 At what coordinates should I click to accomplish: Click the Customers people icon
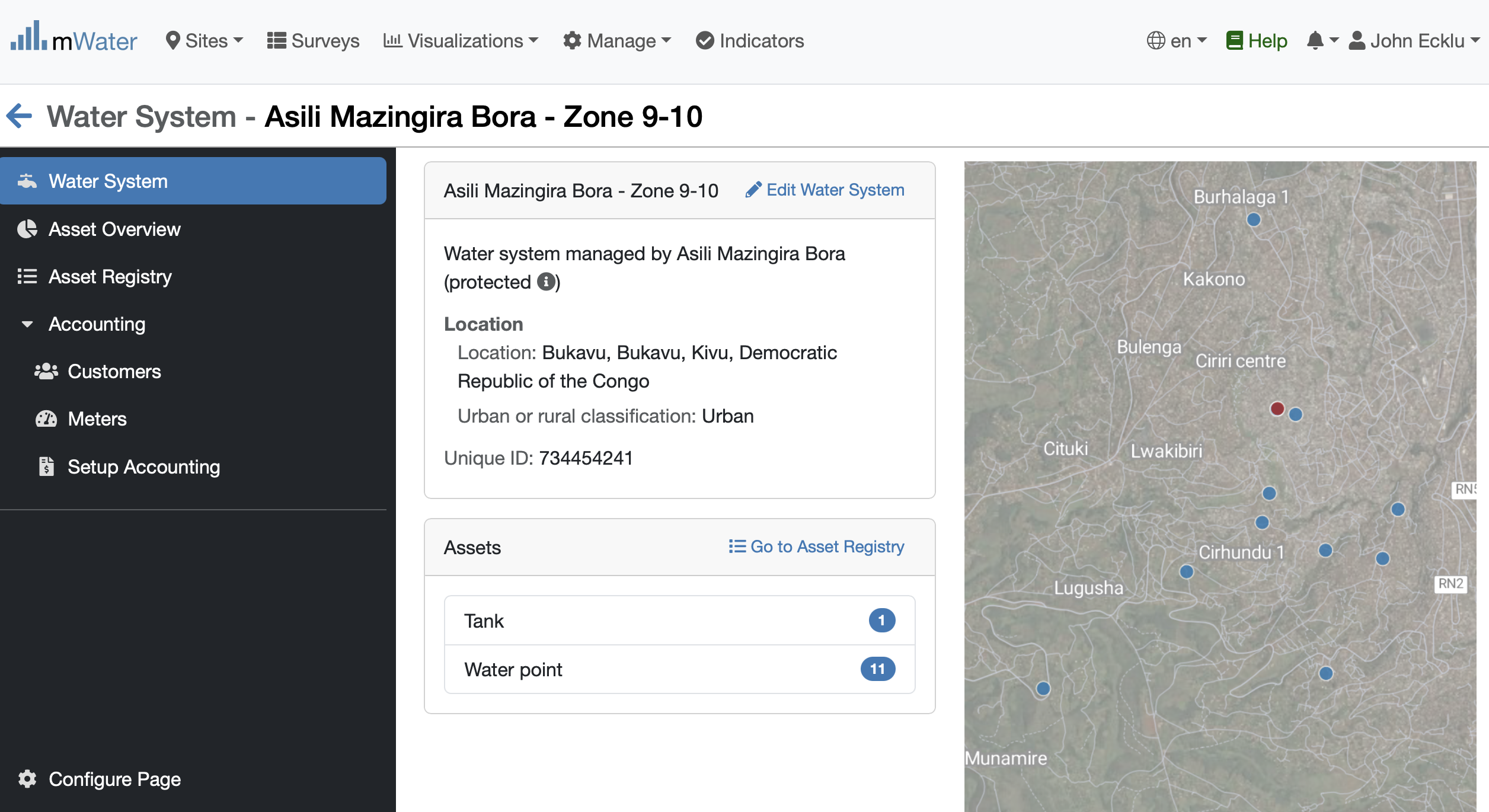[46, 371]
